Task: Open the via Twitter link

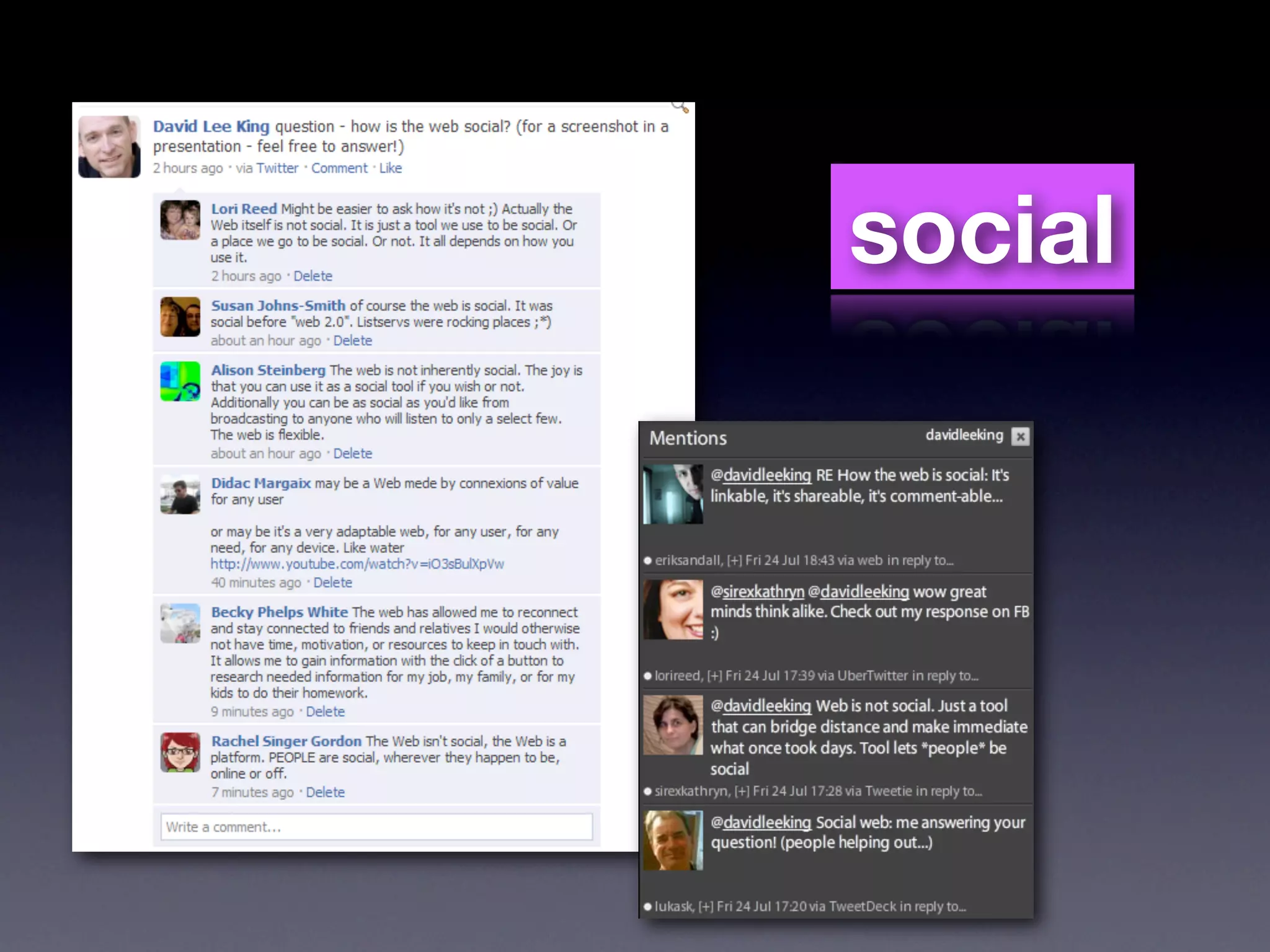Action: (277, 168)
